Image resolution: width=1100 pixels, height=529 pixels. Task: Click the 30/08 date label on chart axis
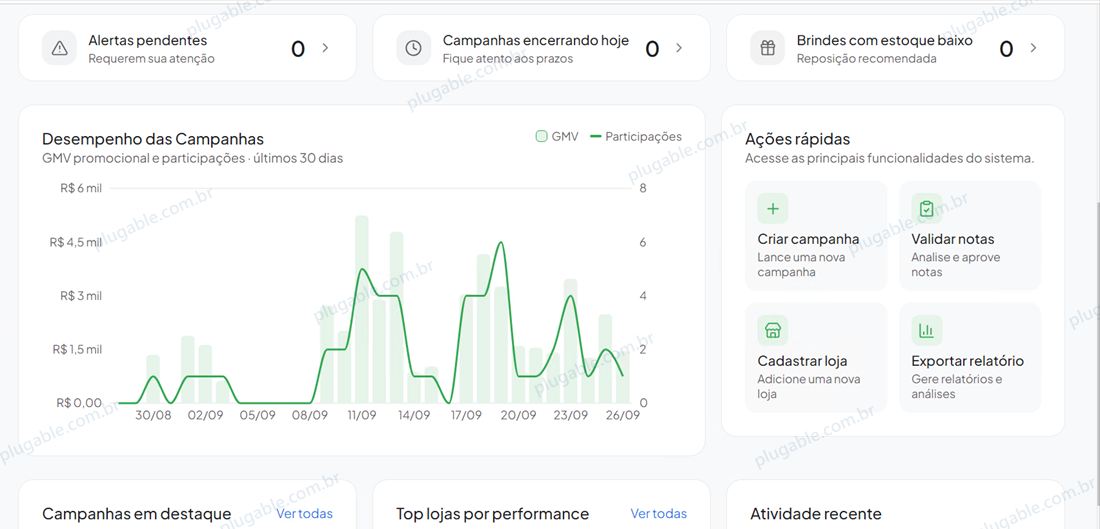(x=153, y=415)
